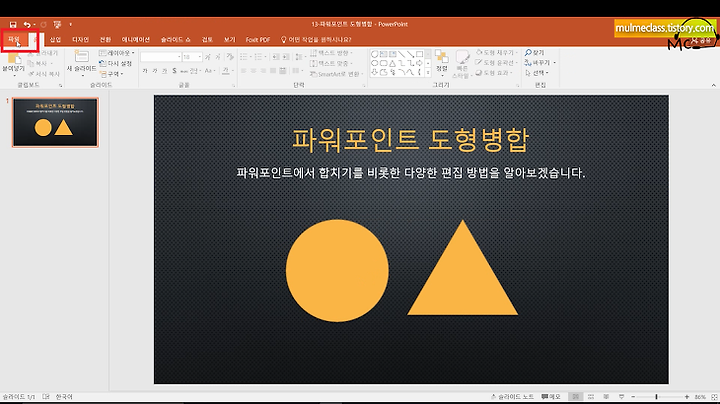Viewport: 720px width, 404px height.
Task: Click the Save icon in quick access toolbar
Action: [13, 24]
